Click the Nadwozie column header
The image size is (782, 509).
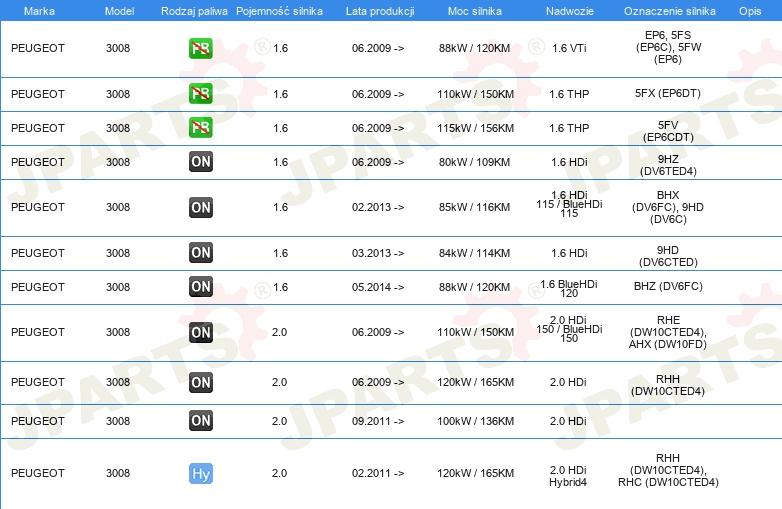[570, 11]
